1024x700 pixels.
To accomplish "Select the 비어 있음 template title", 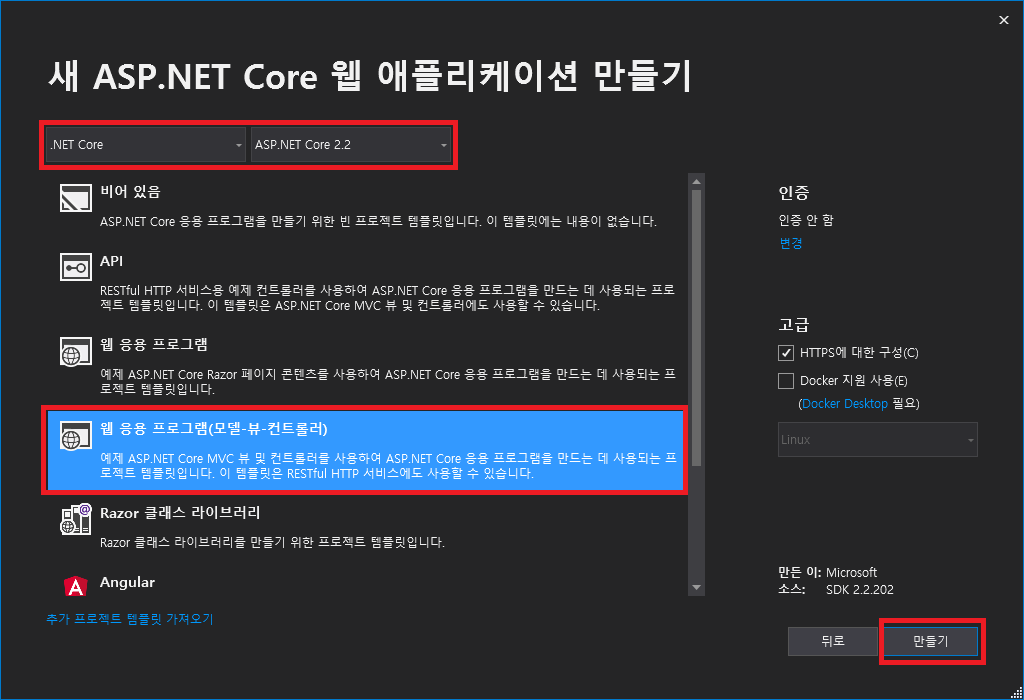I will coord(130,191).
